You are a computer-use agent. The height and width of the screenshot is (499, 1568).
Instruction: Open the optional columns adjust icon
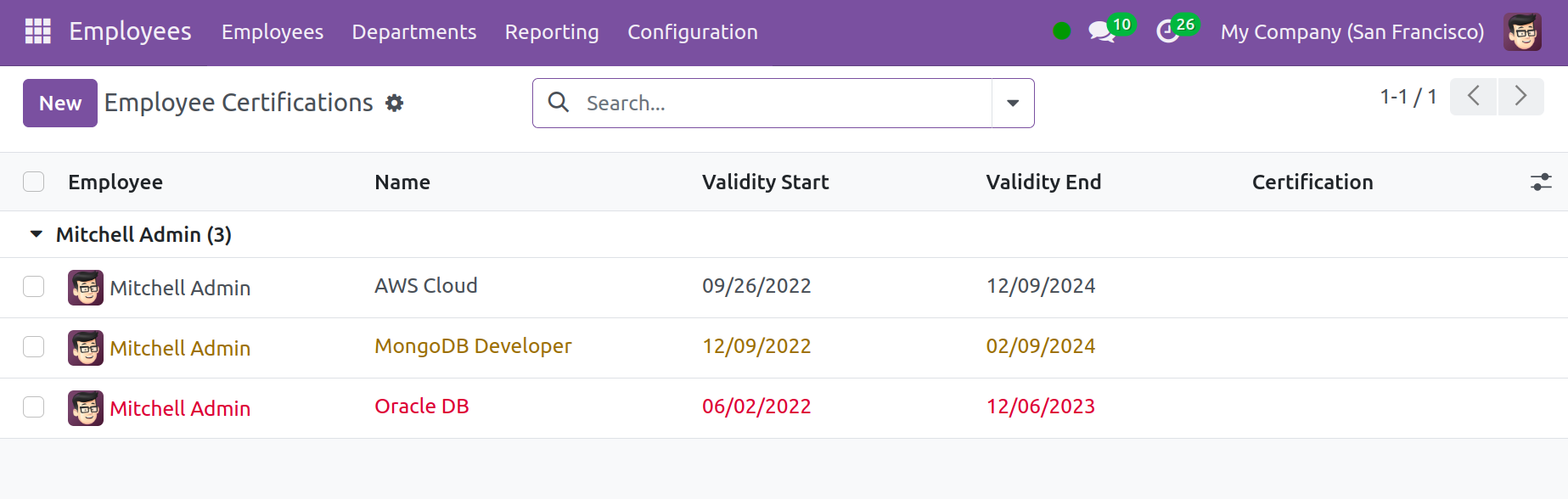coord(1541,182)
